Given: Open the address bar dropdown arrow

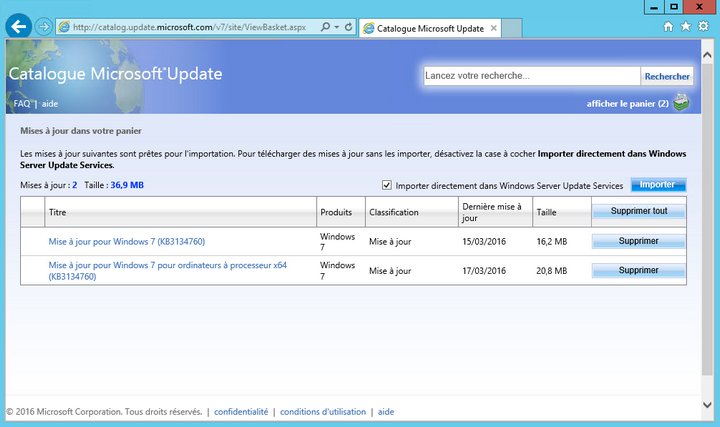Looking at the screenshot, I should pyautogui.click(x=337, y=27).
